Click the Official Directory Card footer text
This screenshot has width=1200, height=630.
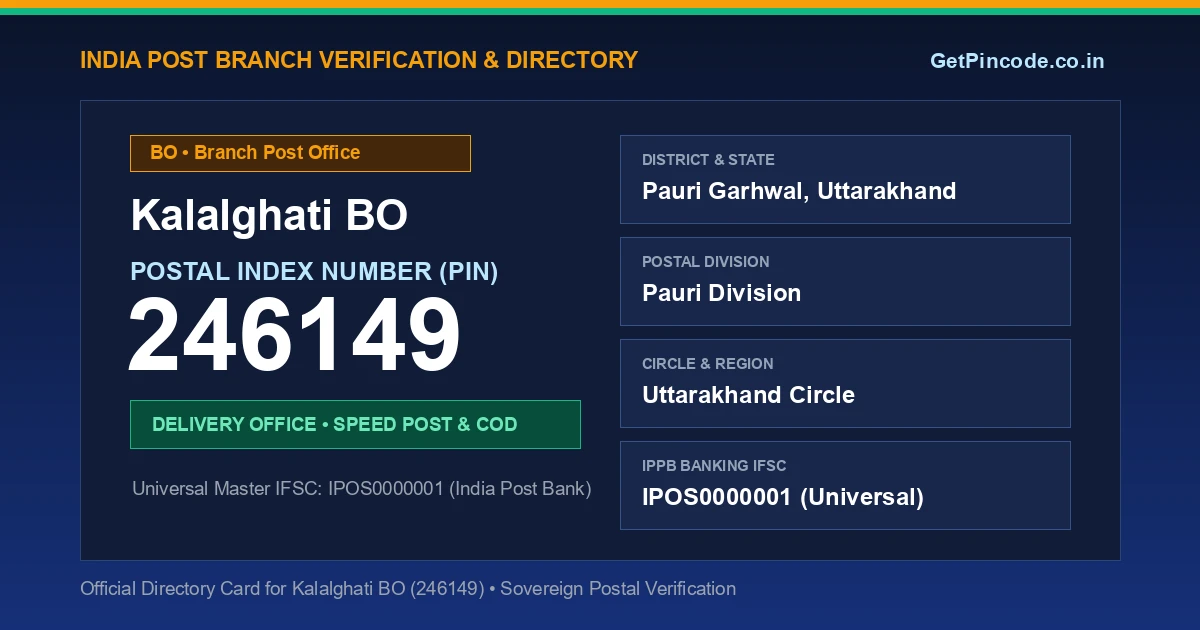pyautogui.click(x=408, y=589)
